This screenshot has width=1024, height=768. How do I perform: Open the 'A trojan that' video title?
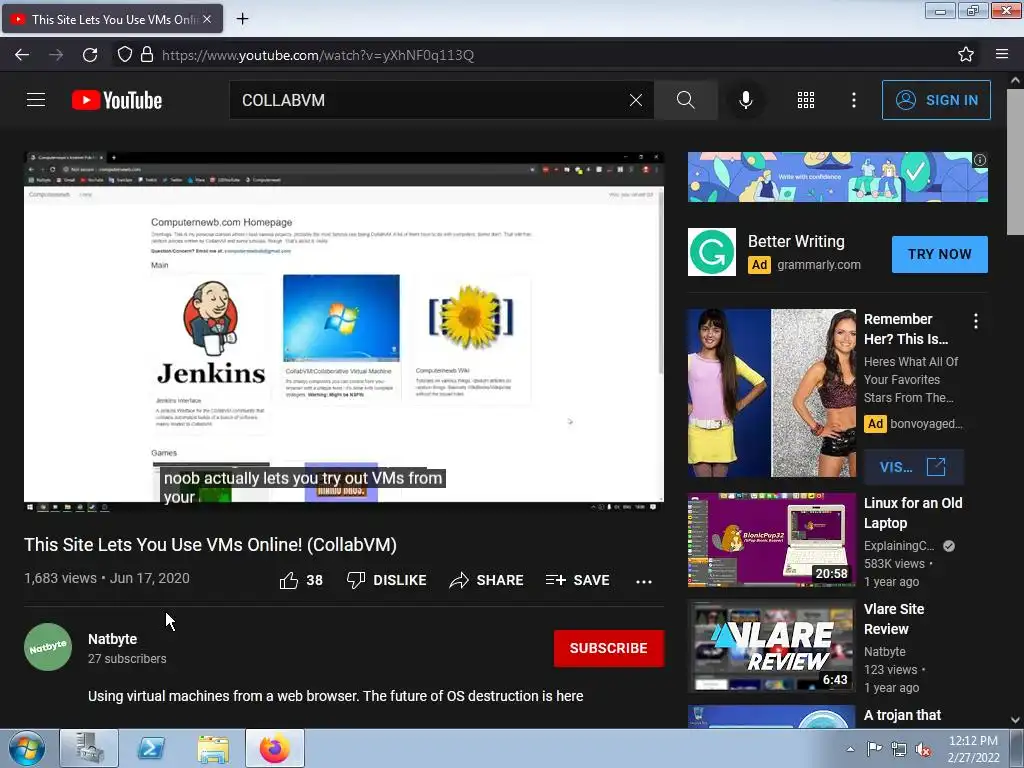click(902, 715)
